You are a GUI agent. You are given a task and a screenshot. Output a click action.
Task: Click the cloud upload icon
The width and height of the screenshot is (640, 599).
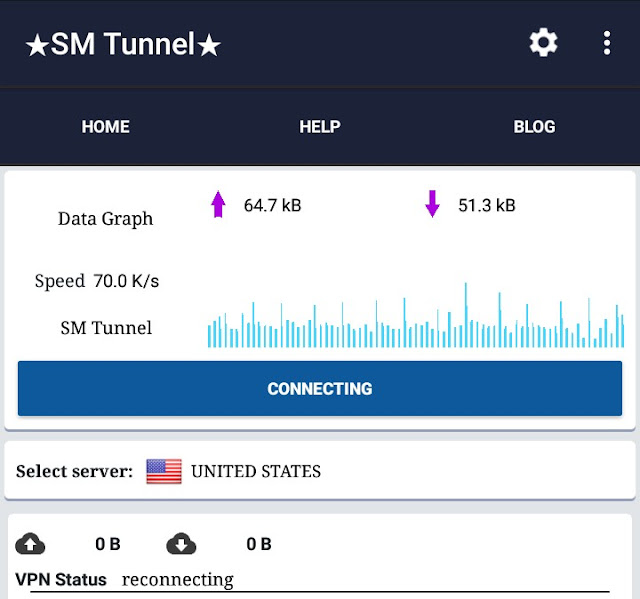[31, 544]
